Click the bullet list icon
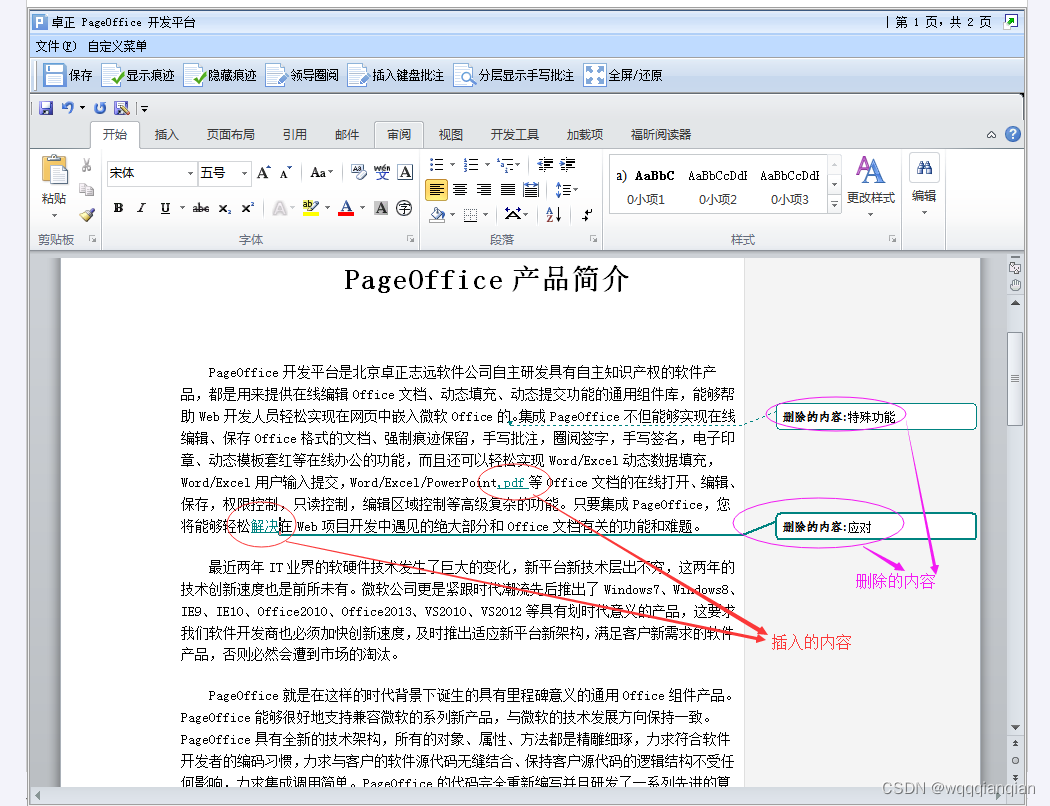Image resolution: width=1050 pixels, height=806 pixels. click(x=437, y=165)
